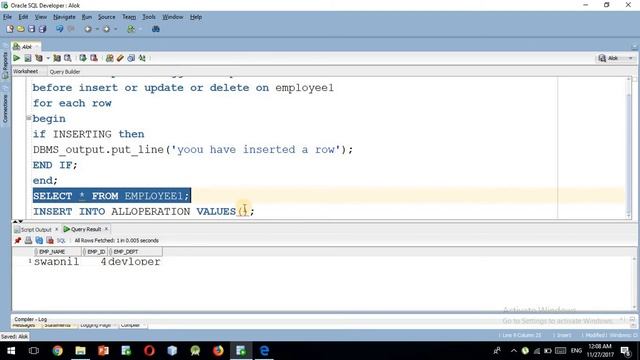Image resolution: width=640 pixels, height=360 pixels.
Task: Open the Forward button history dropdown arrow
Action: [x=116, y=29]
